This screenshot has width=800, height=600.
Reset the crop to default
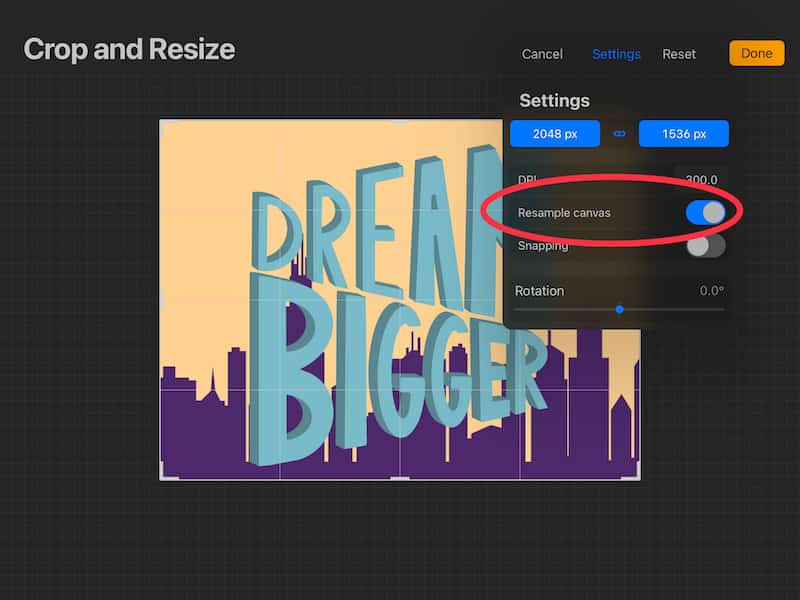(679, 54)
